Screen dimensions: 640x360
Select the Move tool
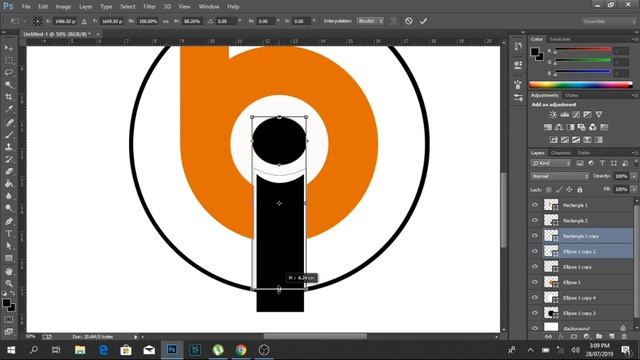pos(9,48)
